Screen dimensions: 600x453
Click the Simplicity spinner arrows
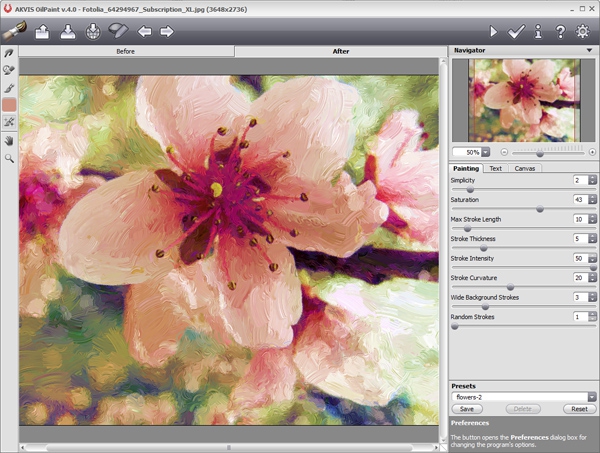point(592,180)
